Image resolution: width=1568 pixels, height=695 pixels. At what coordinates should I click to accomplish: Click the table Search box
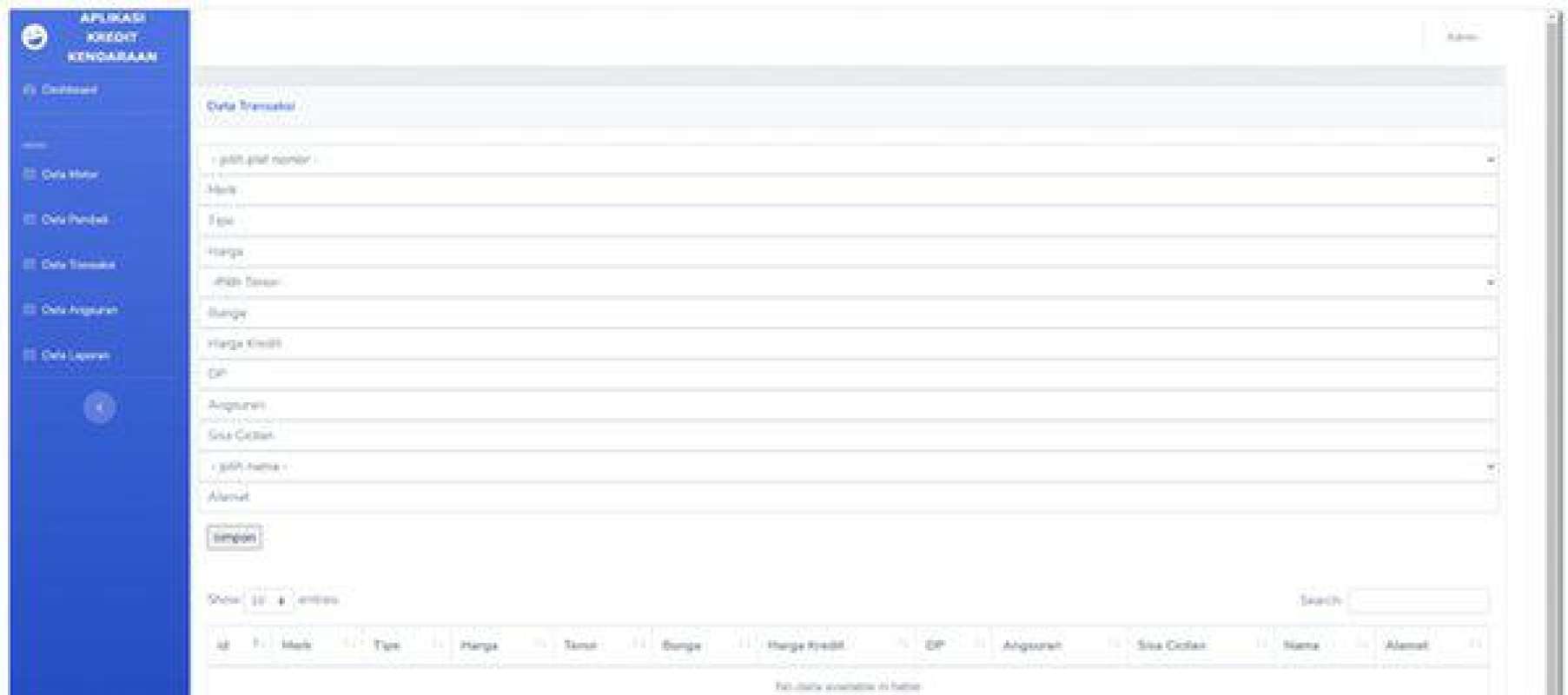pyautogui.click(x=1418, y=600)
